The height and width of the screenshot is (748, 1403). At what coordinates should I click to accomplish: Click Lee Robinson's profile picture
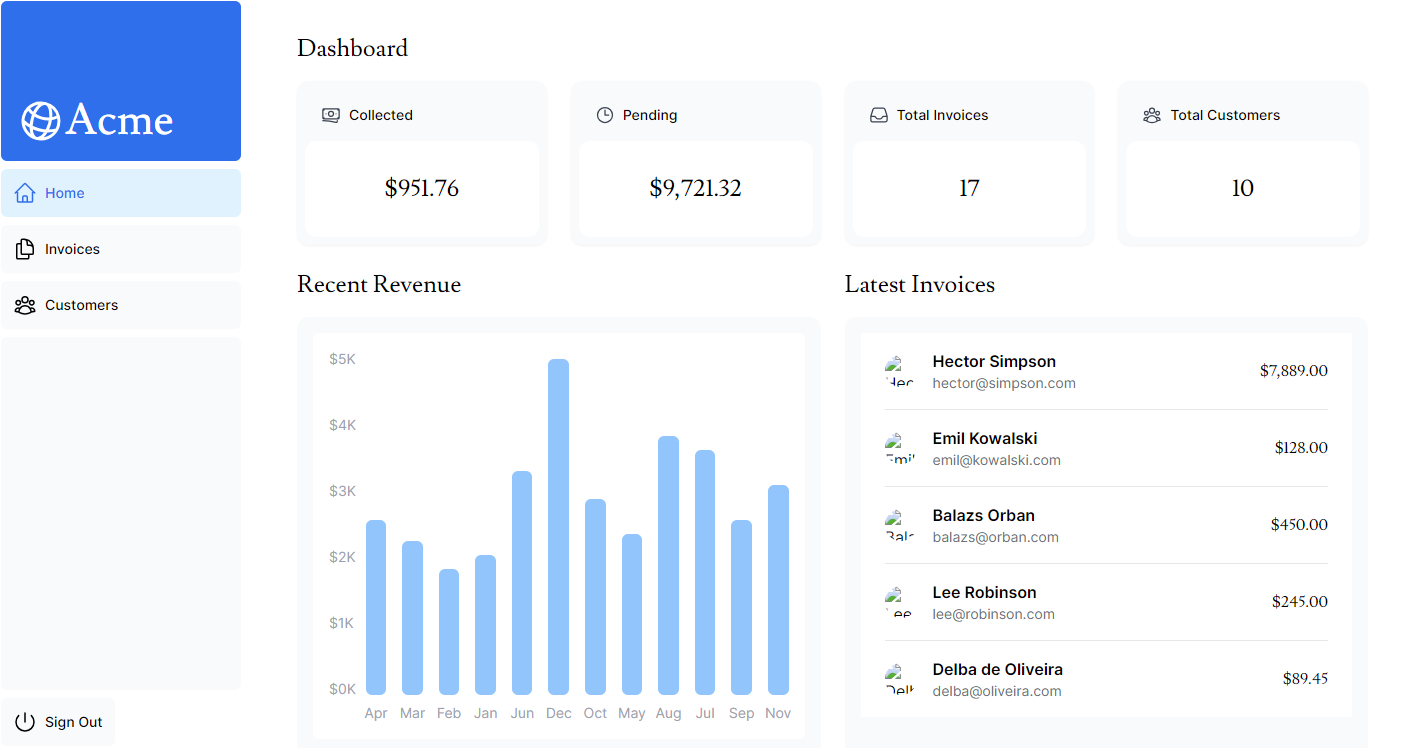pyautogui.click(x=900, y=602)
